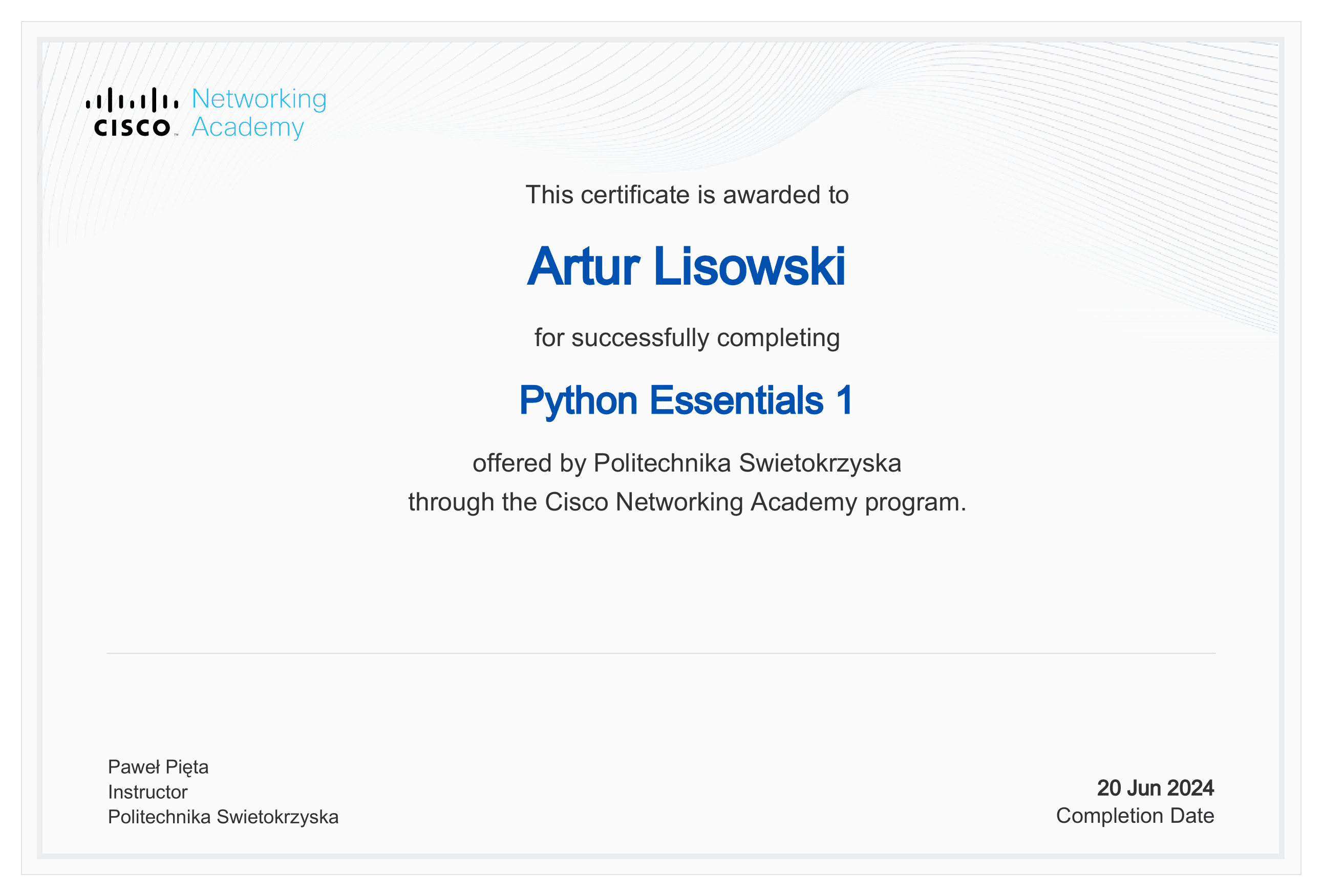
Task: Click the Cisco logo
Action: (132, 112)
